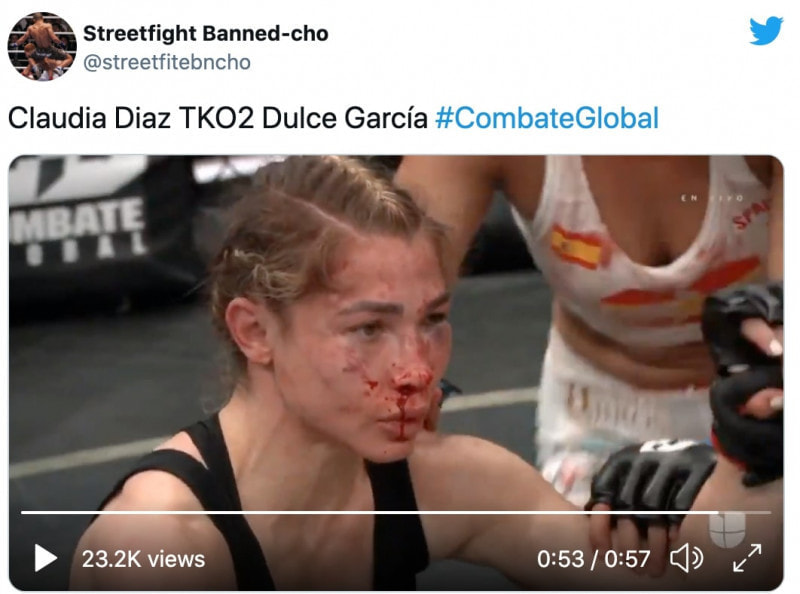This screenshot has width=800, height=594.
Task: Play the embedded tweet video
Action: (x=45, y=558)
